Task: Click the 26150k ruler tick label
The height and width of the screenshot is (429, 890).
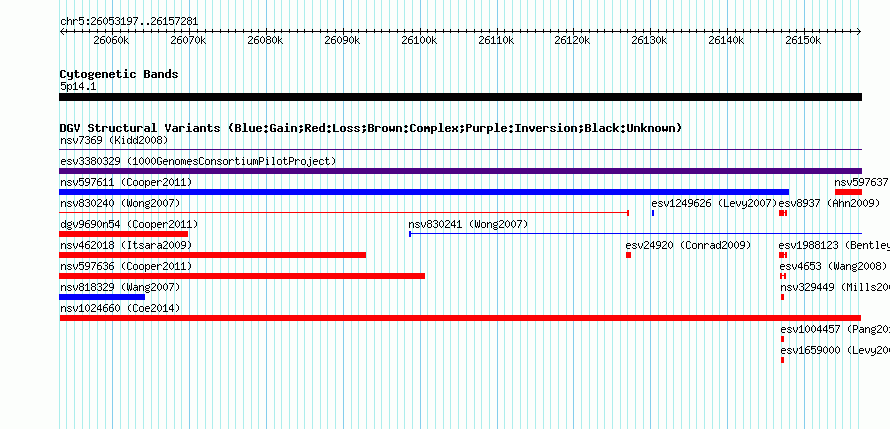Action: 803,40
